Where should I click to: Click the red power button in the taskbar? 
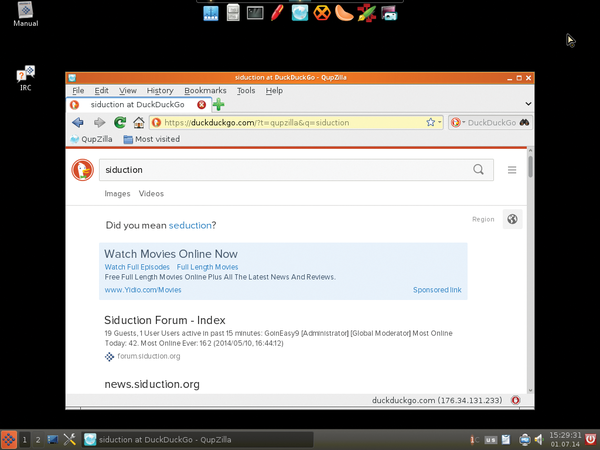click(591, 439)
